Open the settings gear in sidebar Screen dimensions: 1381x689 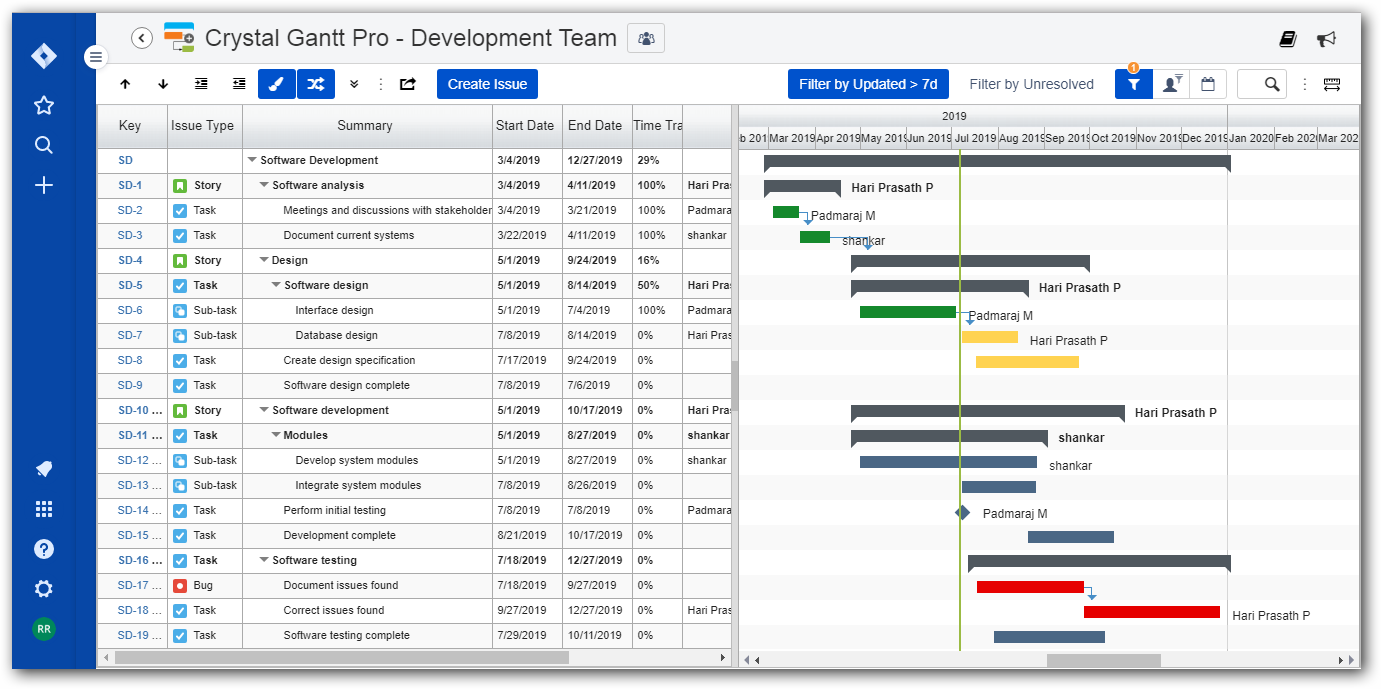[44, 589]
